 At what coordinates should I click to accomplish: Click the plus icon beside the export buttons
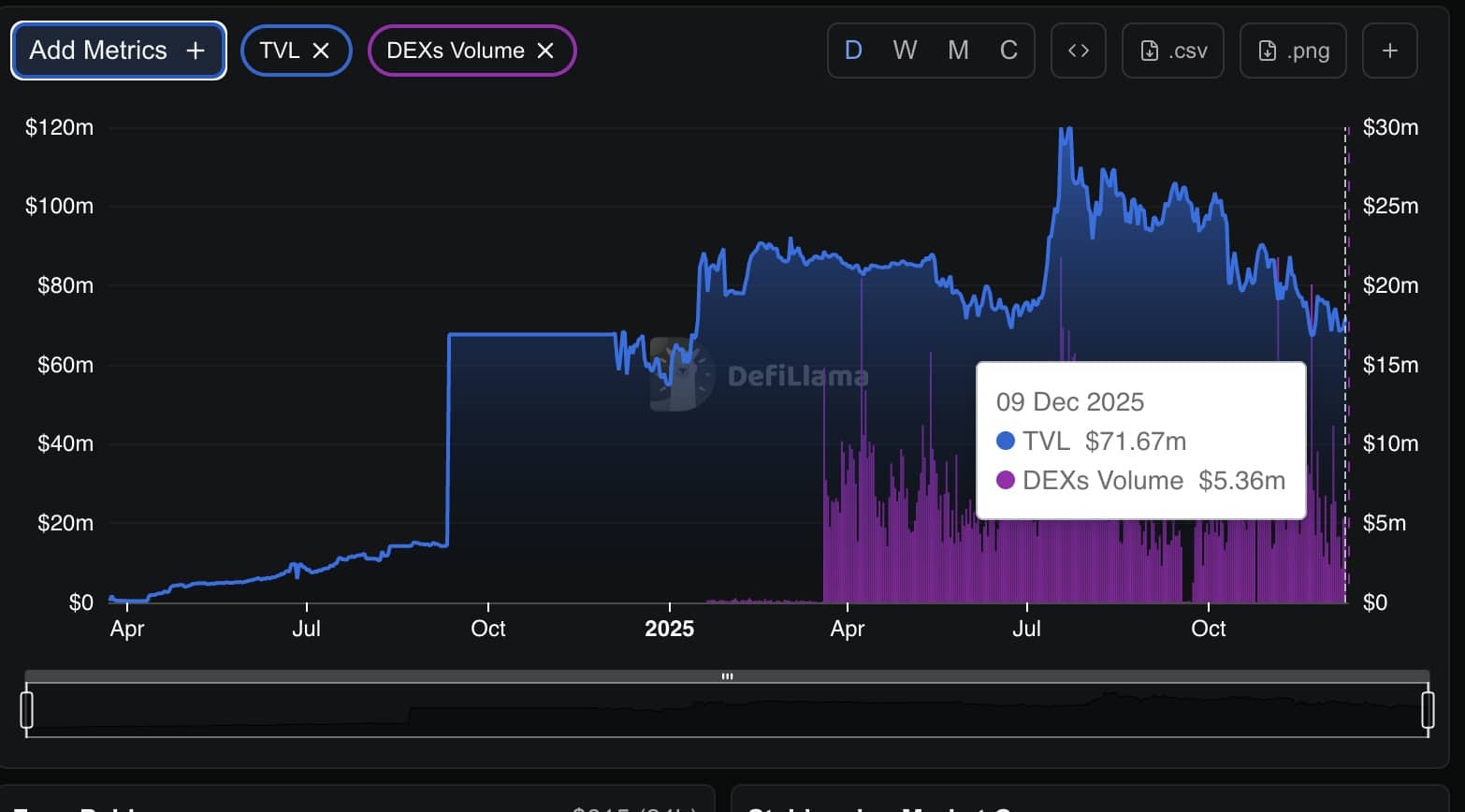(x=1389, y=51)
